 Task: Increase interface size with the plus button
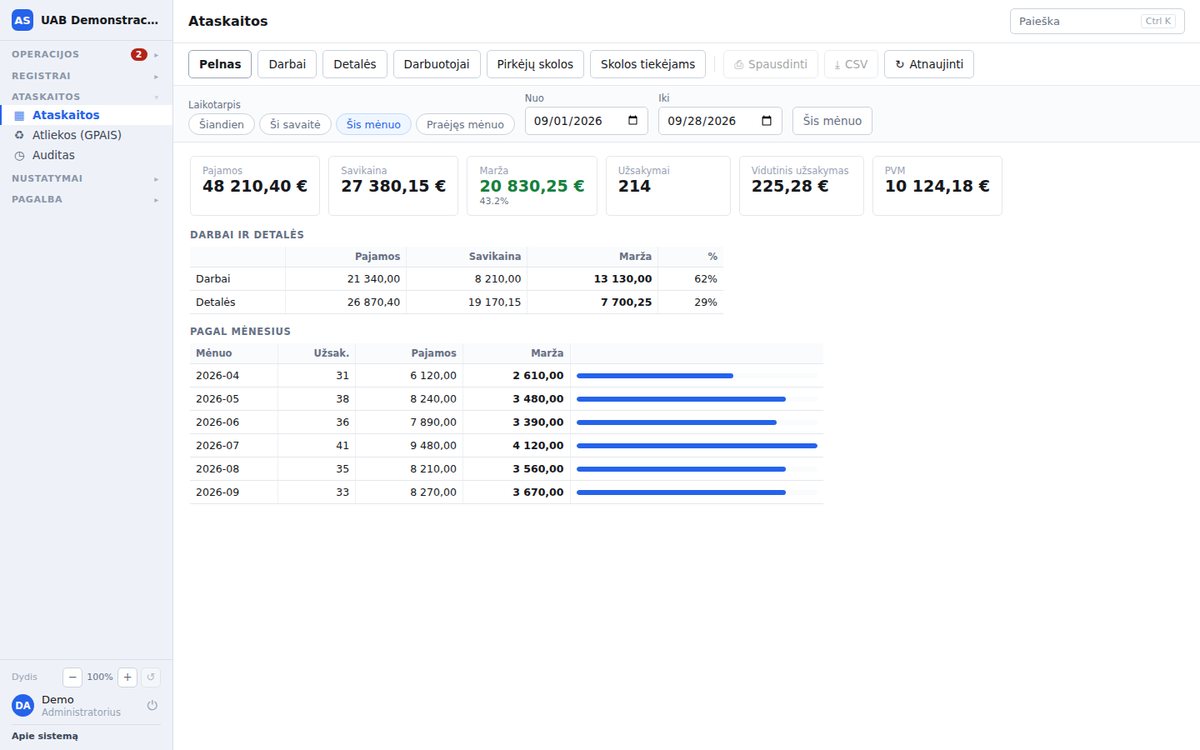point(128,677)
